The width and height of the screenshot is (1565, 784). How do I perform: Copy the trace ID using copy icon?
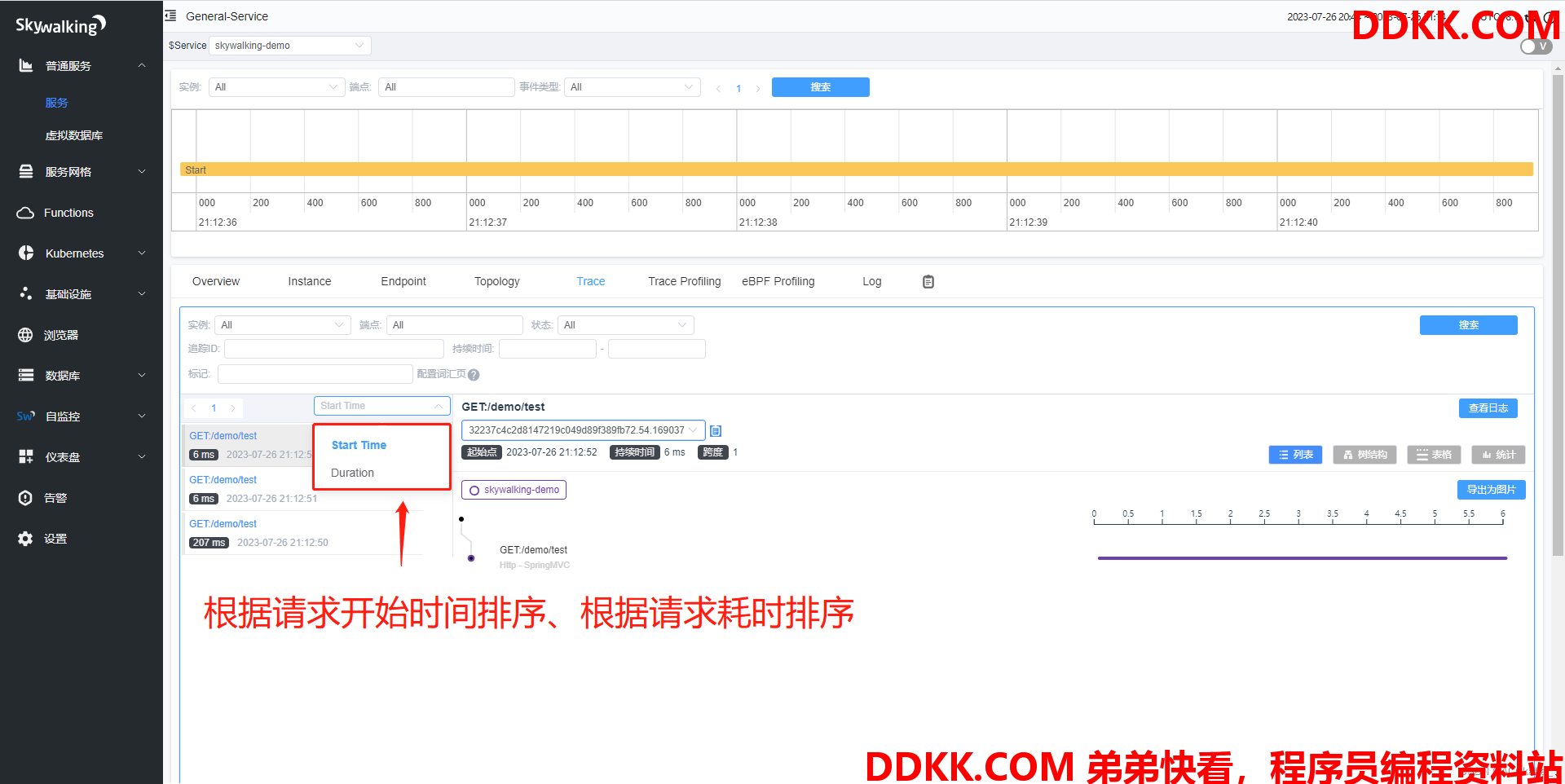click(716, 431)
